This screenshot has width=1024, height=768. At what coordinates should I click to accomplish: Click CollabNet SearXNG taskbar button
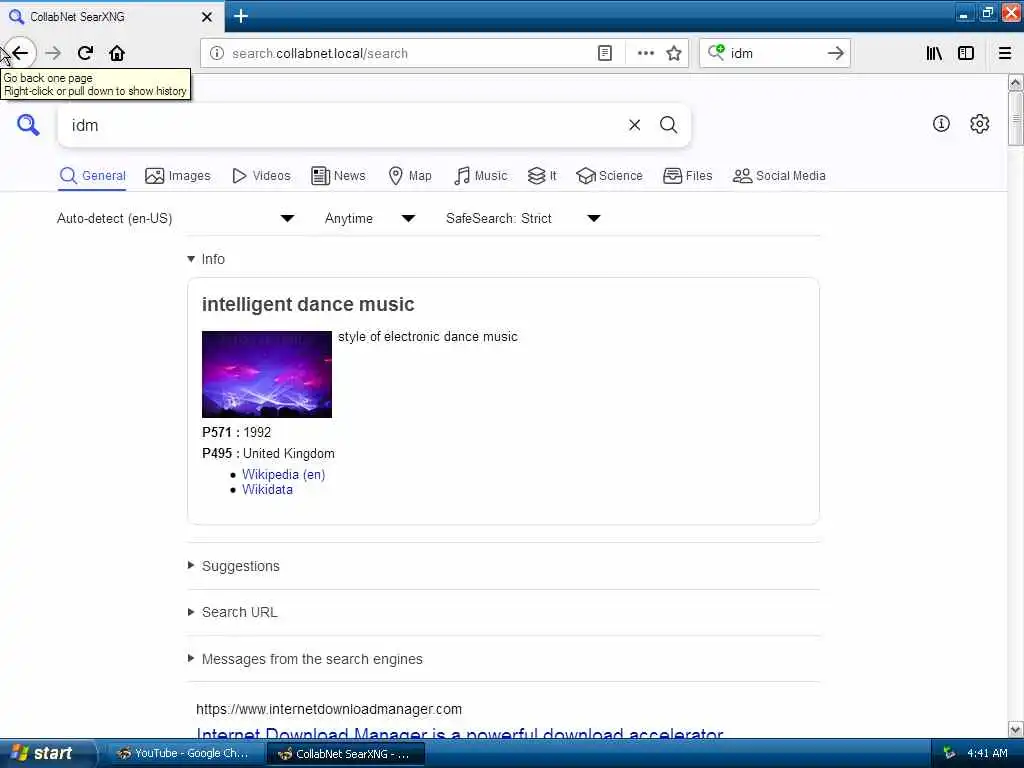tap(345, 754)
